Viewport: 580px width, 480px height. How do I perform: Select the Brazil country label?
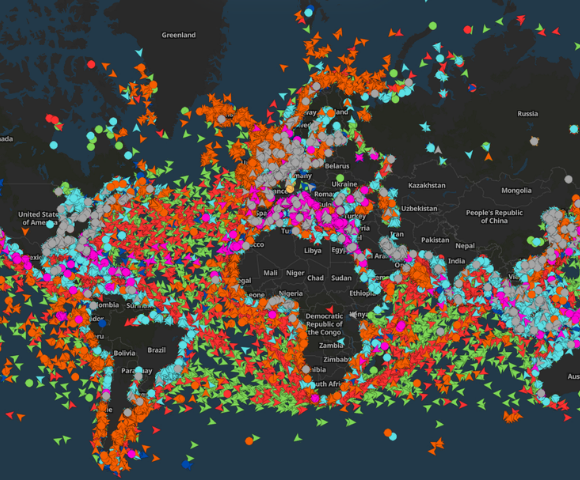156,350
